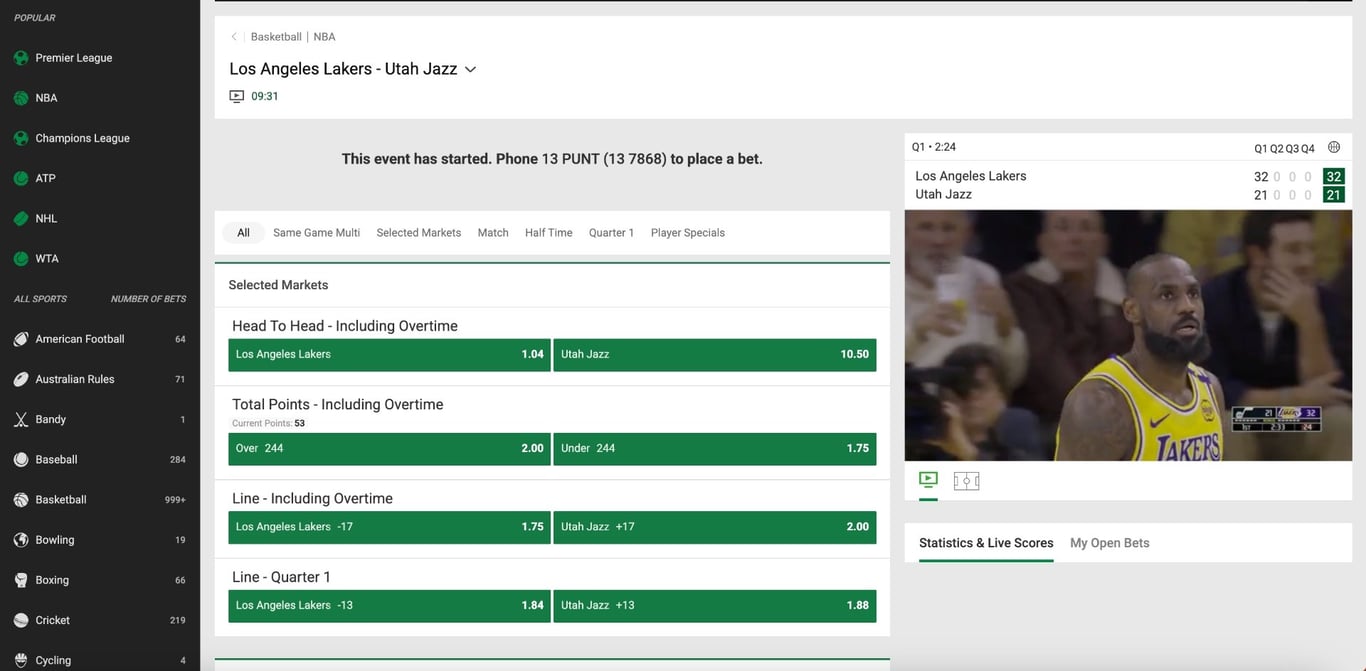Select Utah Jazz +13 Quarter 1 line 1.88
This screenshot has width=1366, height=671.
[715, 606]
